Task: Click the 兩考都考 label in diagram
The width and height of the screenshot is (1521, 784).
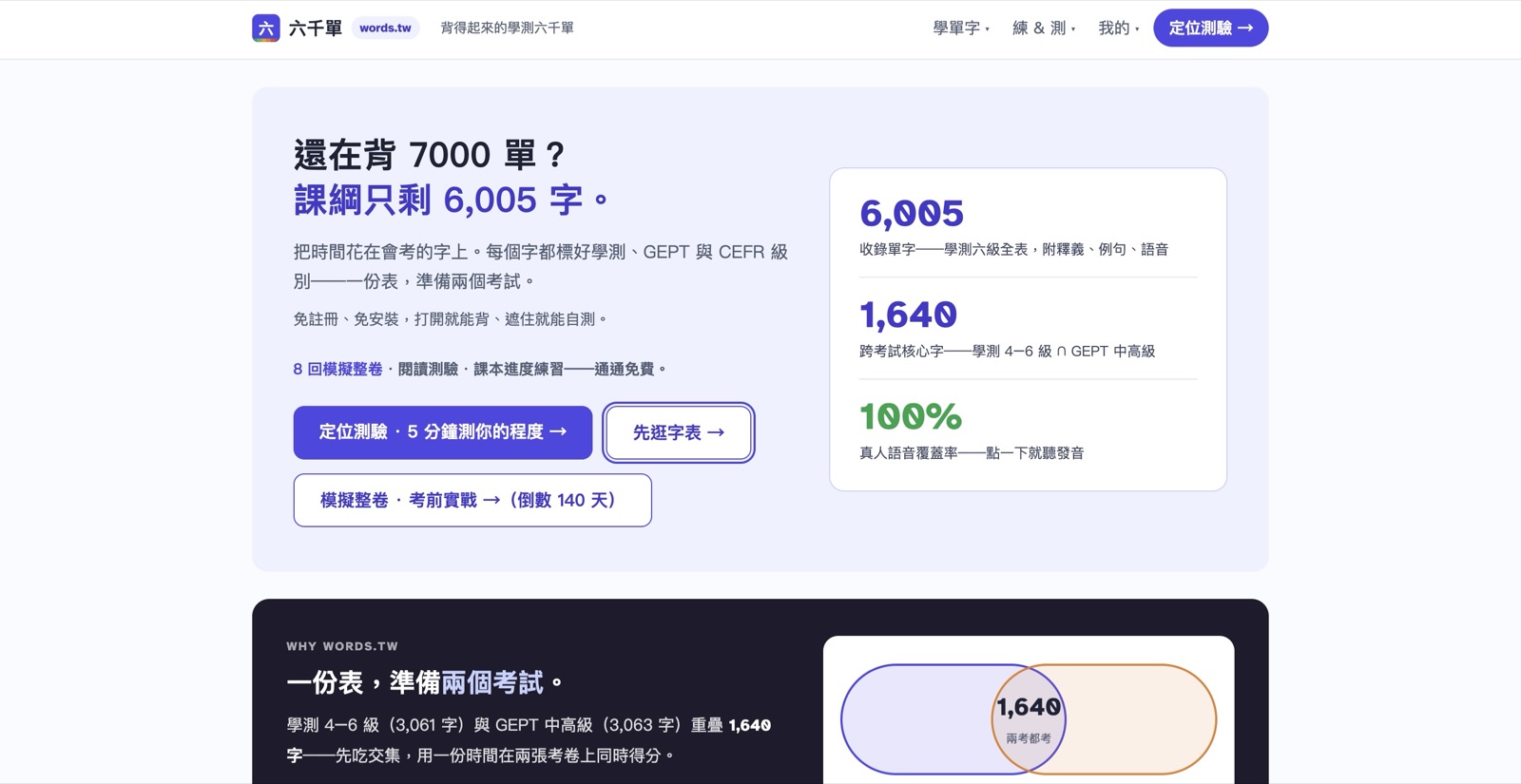Action: [1029, 738]
